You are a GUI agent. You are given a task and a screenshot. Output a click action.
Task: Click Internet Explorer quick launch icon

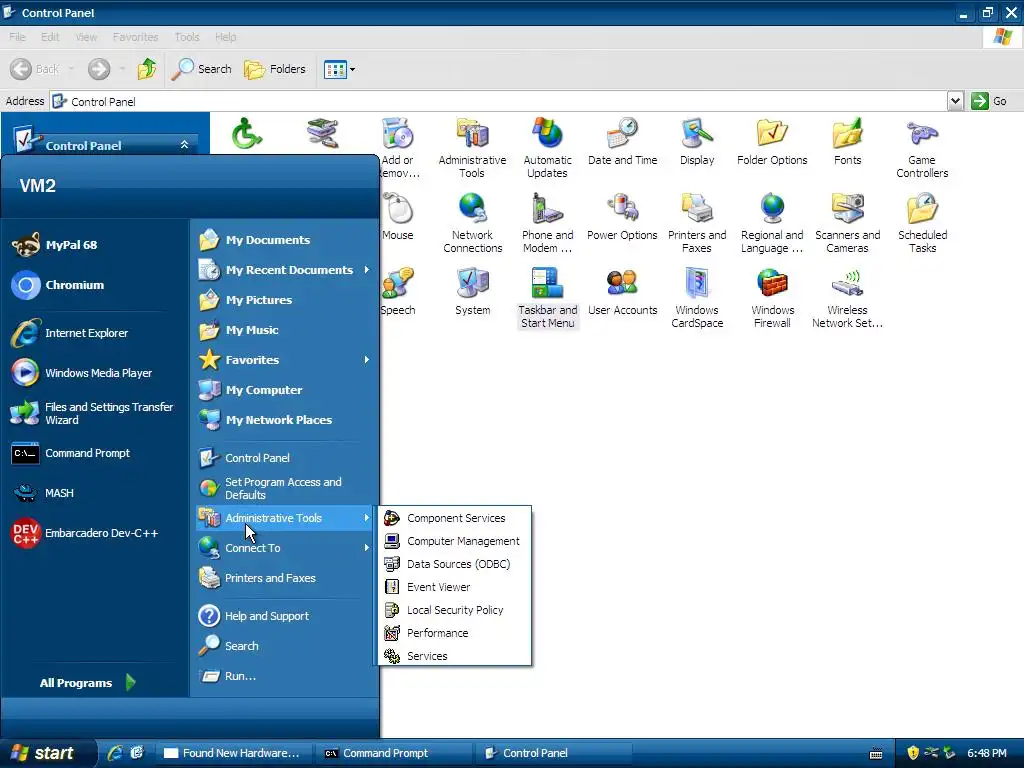(115, 753)
